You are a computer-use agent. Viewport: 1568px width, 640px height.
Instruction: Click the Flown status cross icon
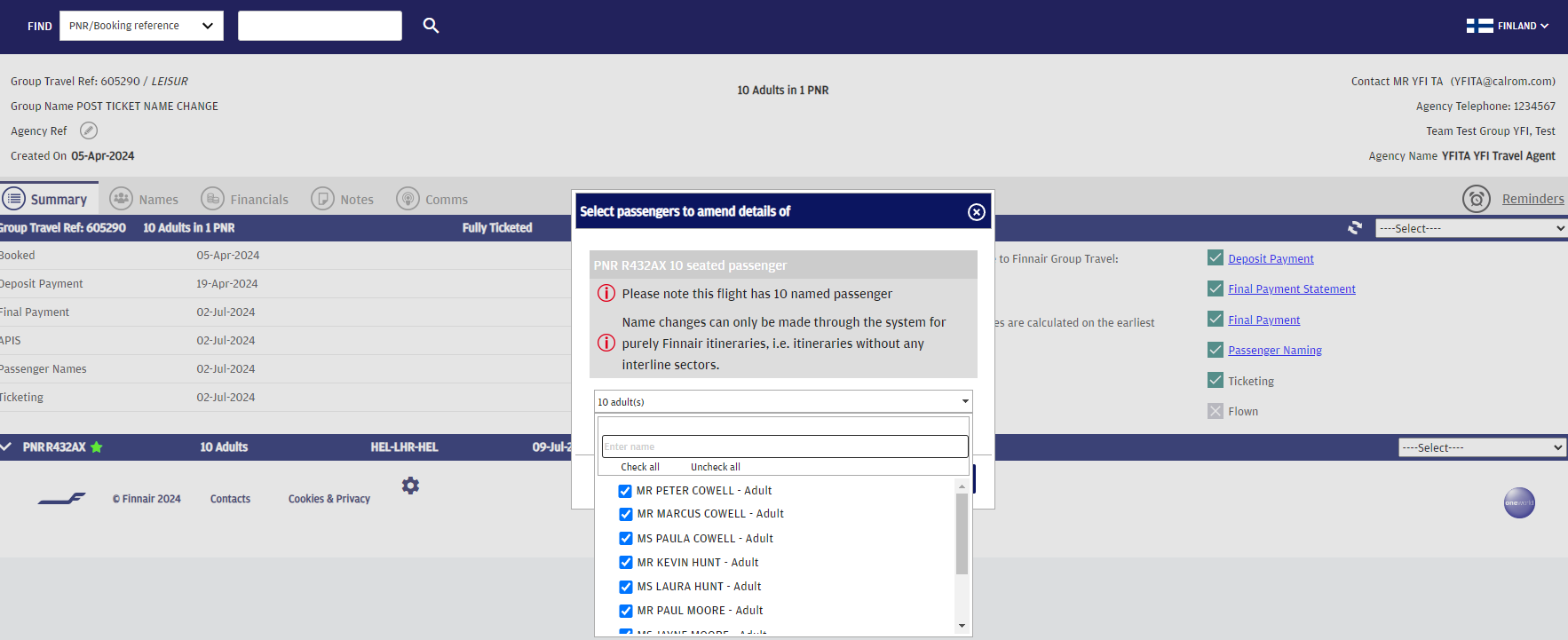pyautogui.click(x=1216, y=411)
